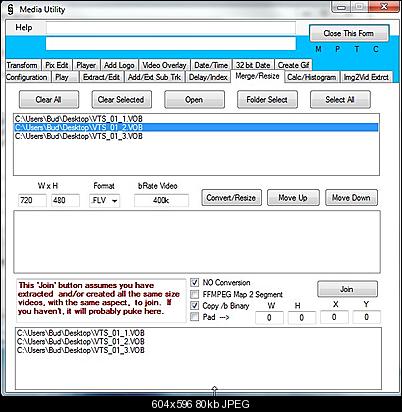Switch to the Img2Vid Extrct tab
This screenshot has width=402, height=412.
coord(366,77)
